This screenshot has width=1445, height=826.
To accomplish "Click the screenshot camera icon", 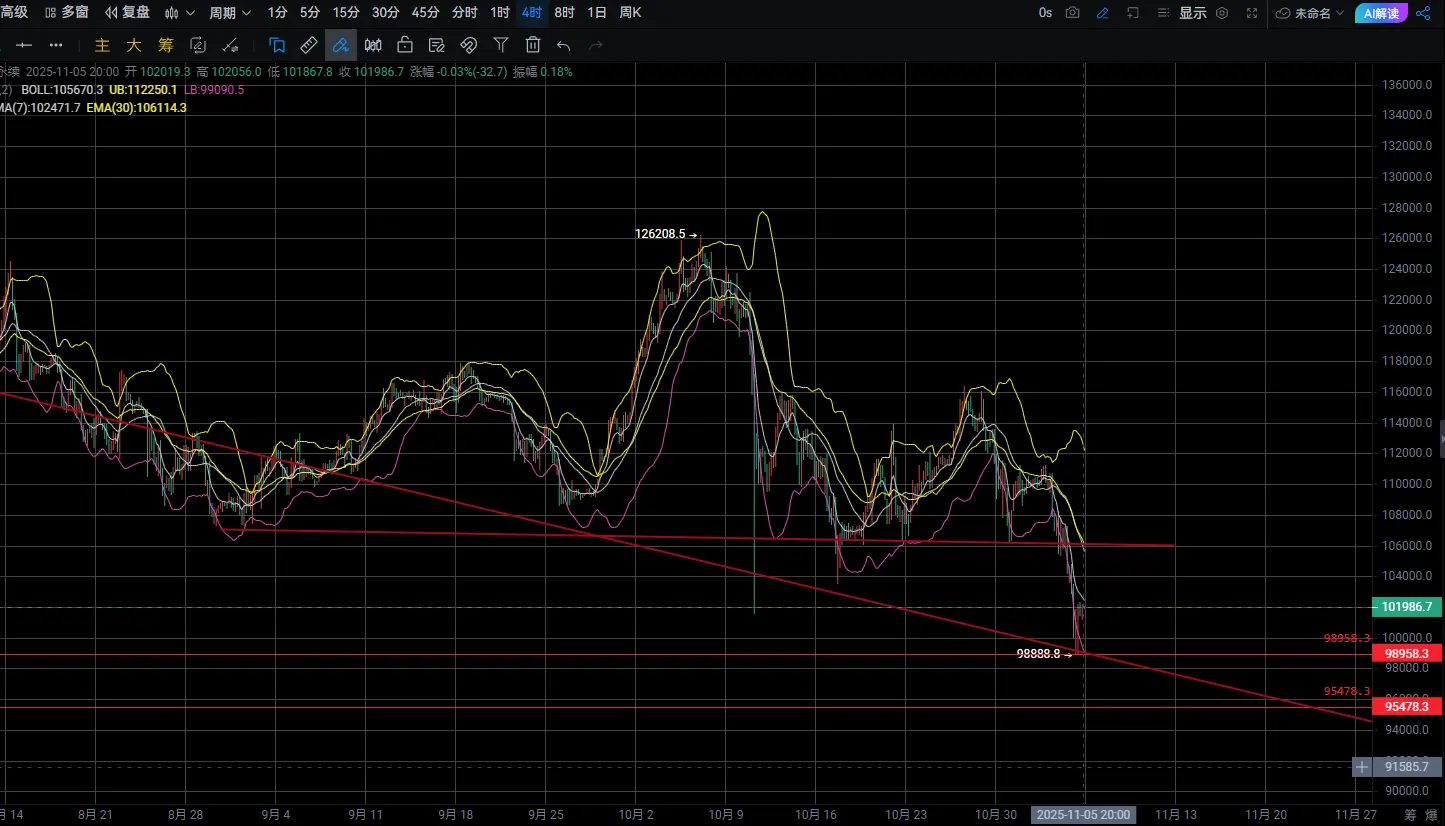I will pos(1072,13).
